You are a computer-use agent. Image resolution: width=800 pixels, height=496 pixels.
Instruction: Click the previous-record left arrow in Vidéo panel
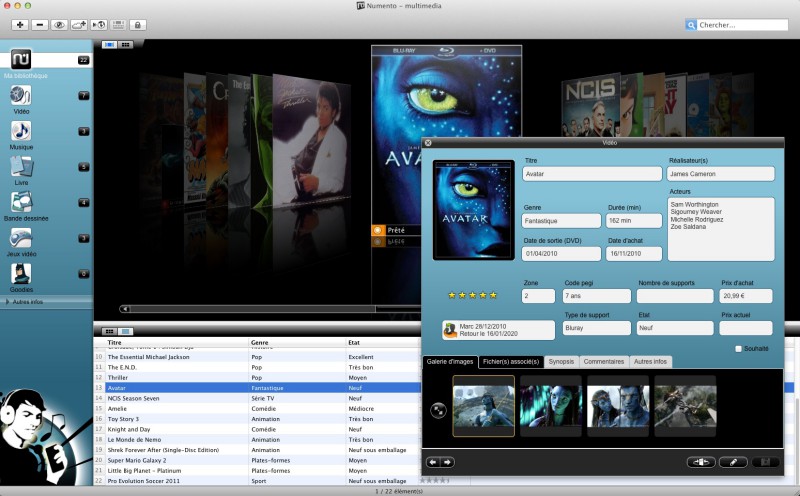[x=433, y=462]
